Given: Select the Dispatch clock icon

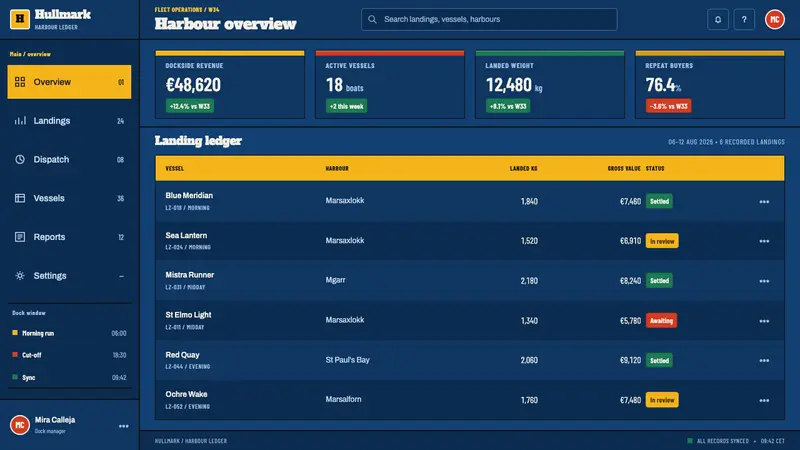Looking at the screenshot, I should [20, 159].
